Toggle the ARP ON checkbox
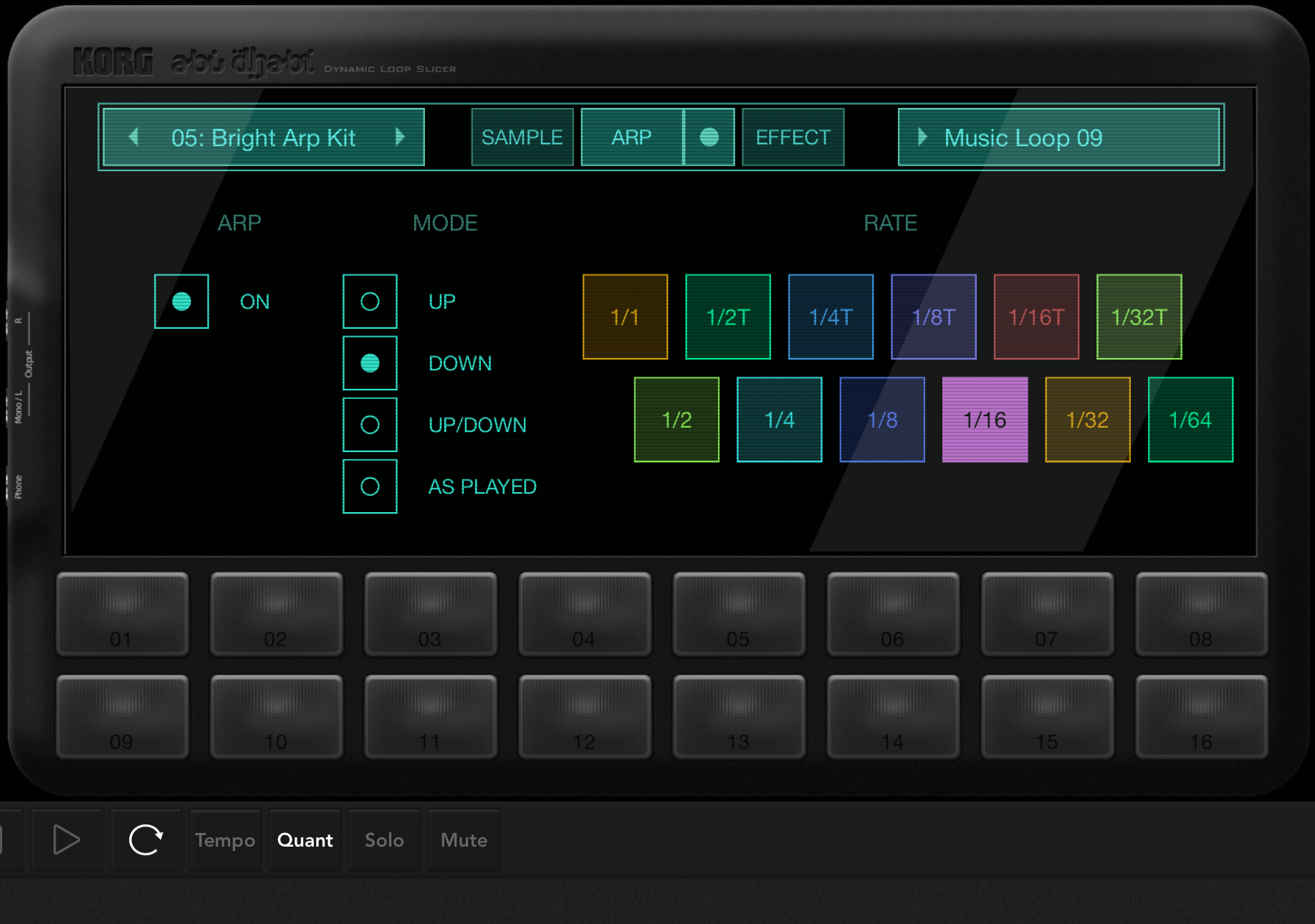 (181, 302)
